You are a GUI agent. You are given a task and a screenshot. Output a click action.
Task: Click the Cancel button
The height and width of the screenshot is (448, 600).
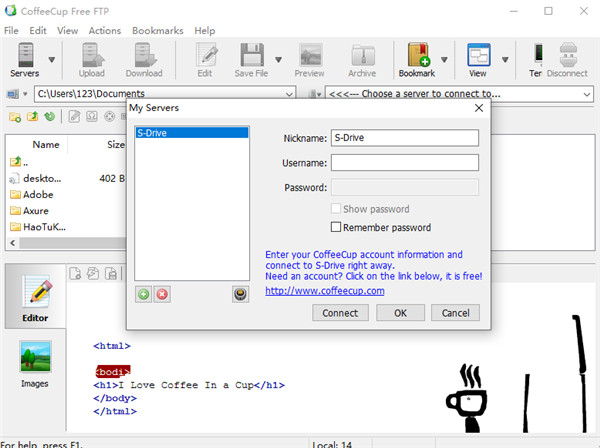click(455, 313)
